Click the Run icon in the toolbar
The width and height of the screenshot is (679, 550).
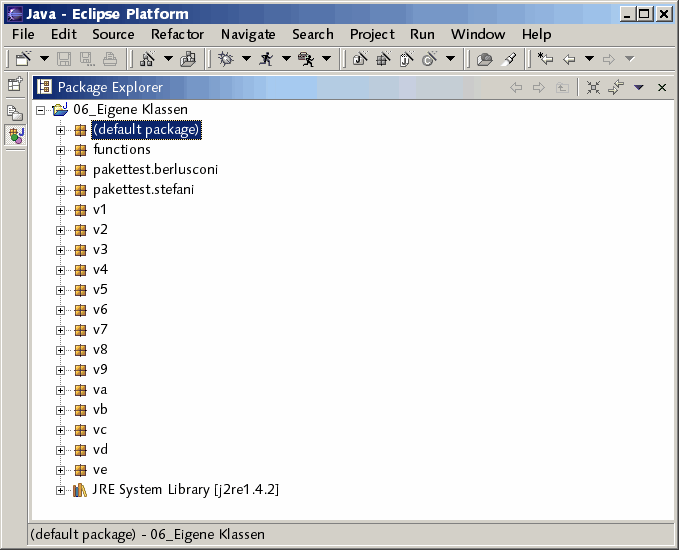point(266,59)
